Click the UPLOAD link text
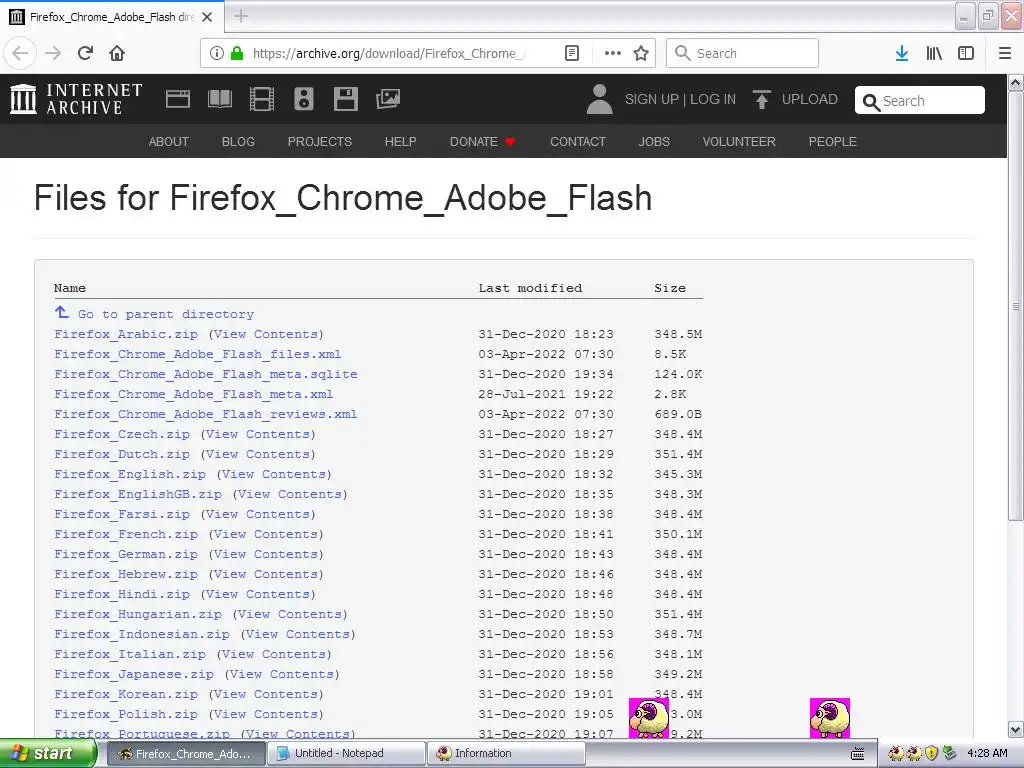This screenshot has width=1024, height=768. pyautogui.click(x=809, y=99)
